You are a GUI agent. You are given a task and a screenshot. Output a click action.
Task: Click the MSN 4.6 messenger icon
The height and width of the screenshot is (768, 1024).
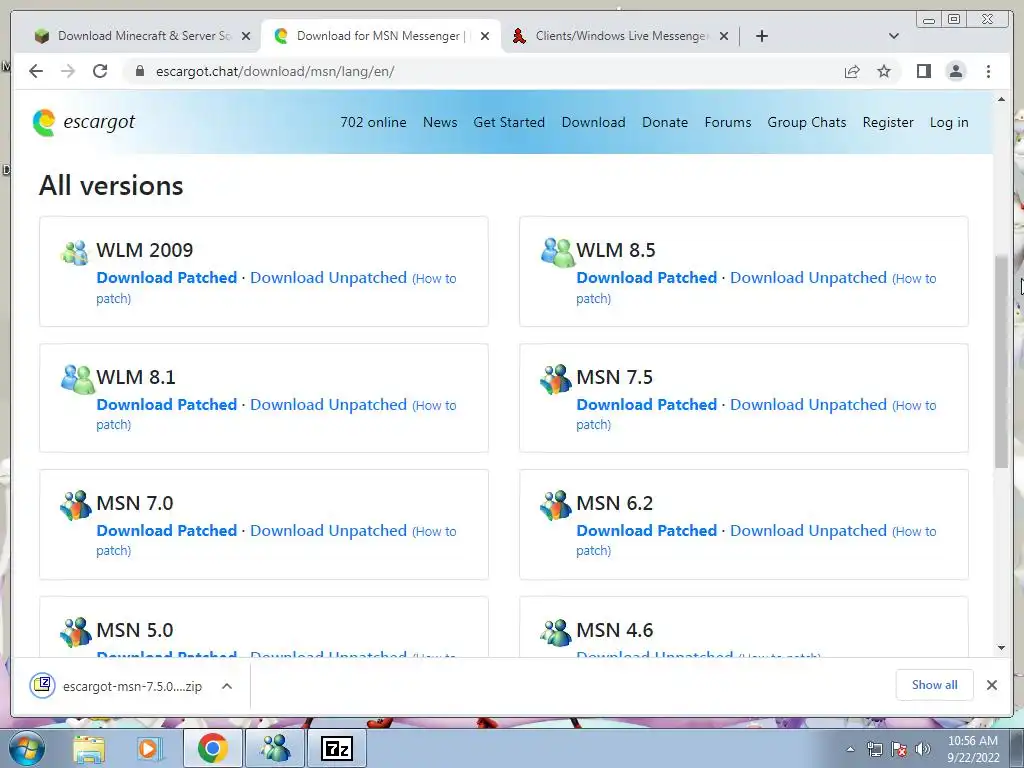click(x=556, y=632)
